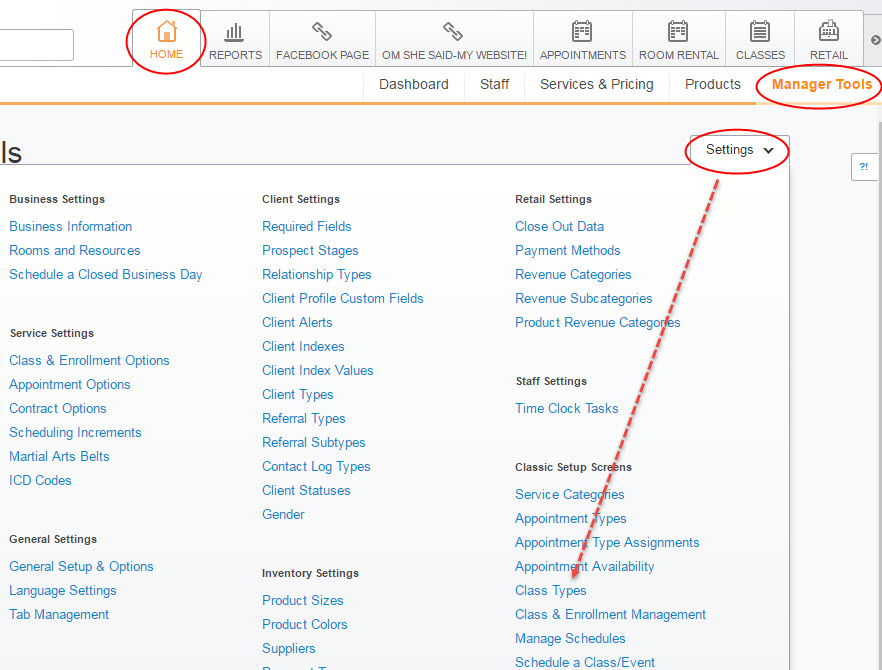Click the Home house icon
Image resolution: width=882 pixels, height=670 pixels.
(166, 32)
